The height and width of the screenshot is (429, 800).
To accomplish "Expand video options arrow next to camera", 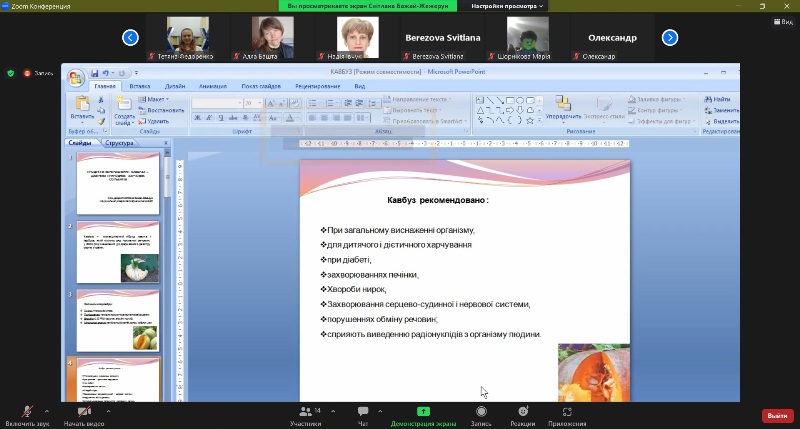I will (x=108, y=409).
